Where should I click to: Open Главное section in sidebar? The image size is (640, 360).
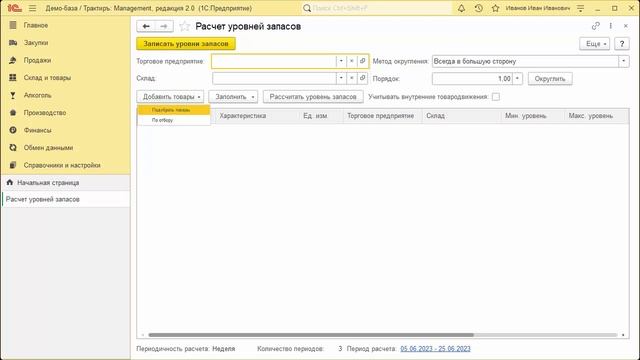tap(65, 25)
